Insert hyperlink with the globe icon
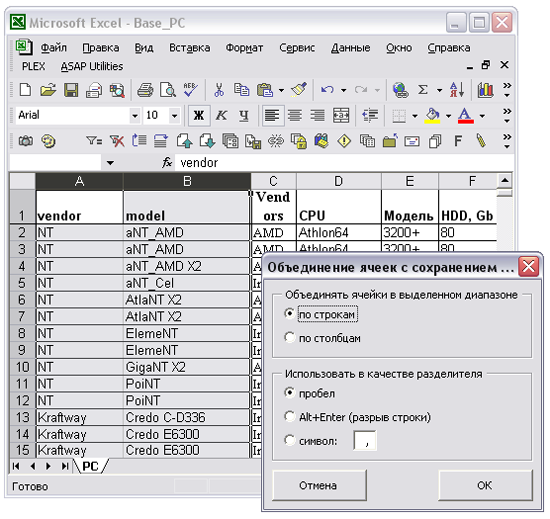This screenshot has width=550, height=519. click(x=400, y=90)
